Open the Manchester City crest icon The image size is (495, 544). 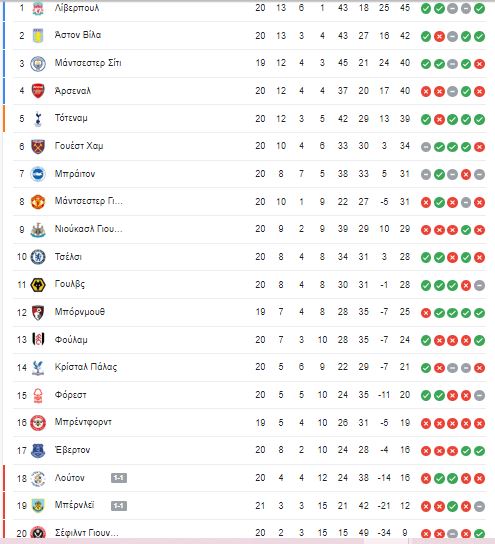(38, 63)
